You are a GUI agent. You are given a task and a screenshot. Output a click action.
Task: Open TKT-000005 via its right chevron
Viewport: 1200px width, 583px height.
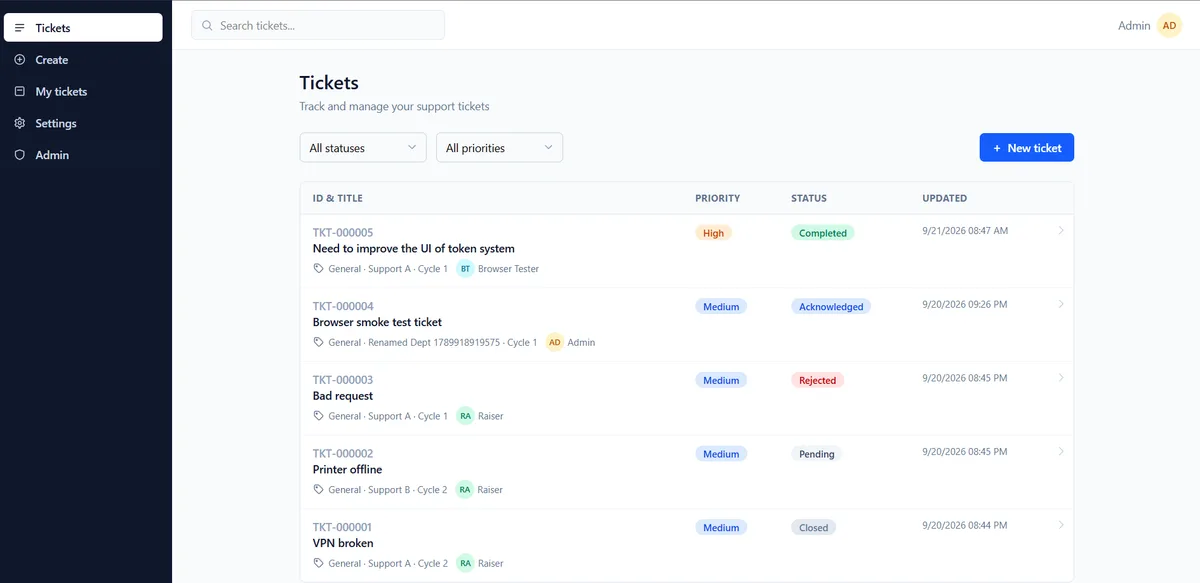pos(1061,230)
